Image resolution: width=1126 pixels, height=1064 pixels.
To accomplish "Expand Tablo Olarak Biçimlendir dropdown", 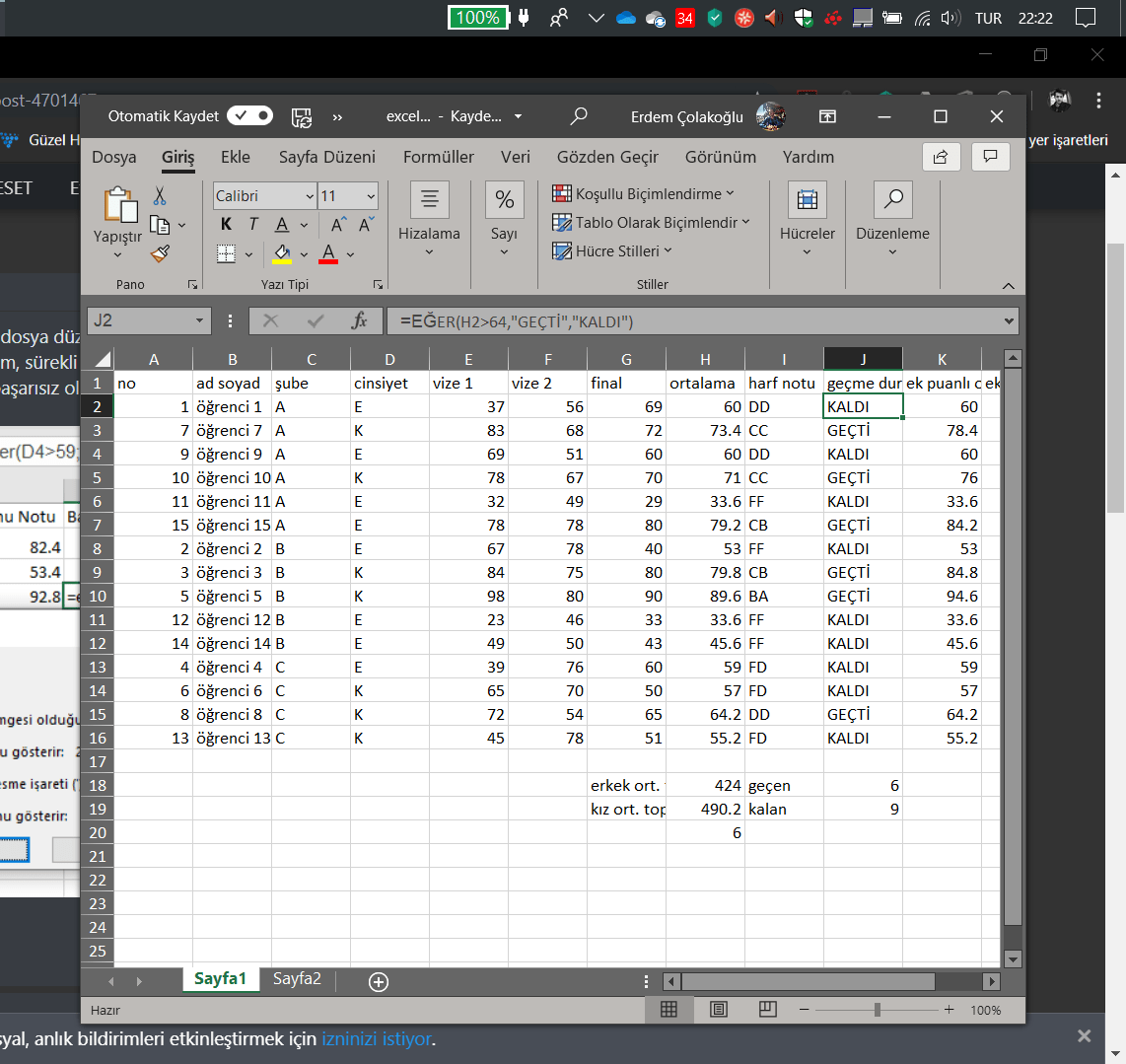I will [745, 222].
